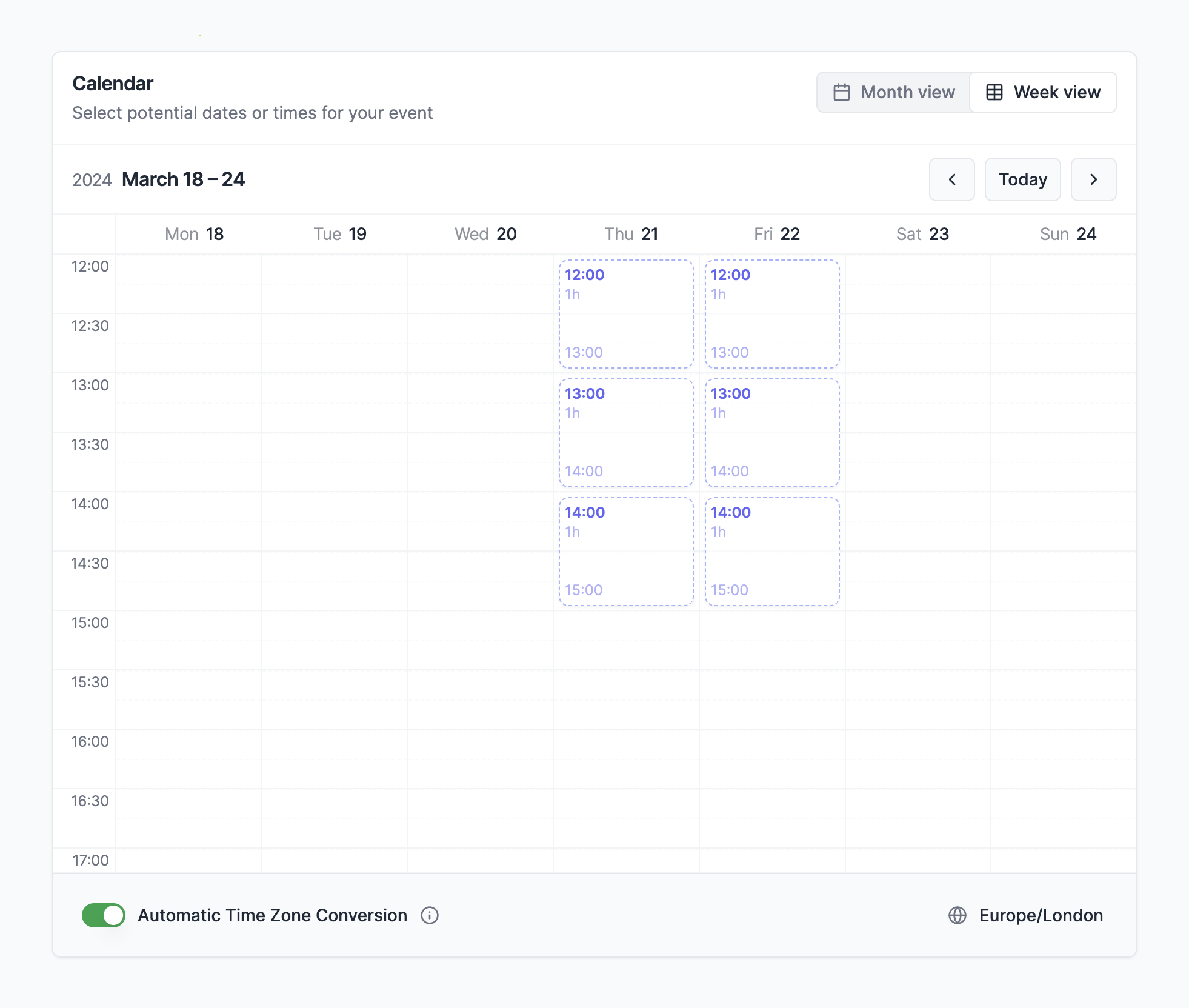Click the Sat 23 day header
Screen dimensions: 1189x1008
[922, 234]
